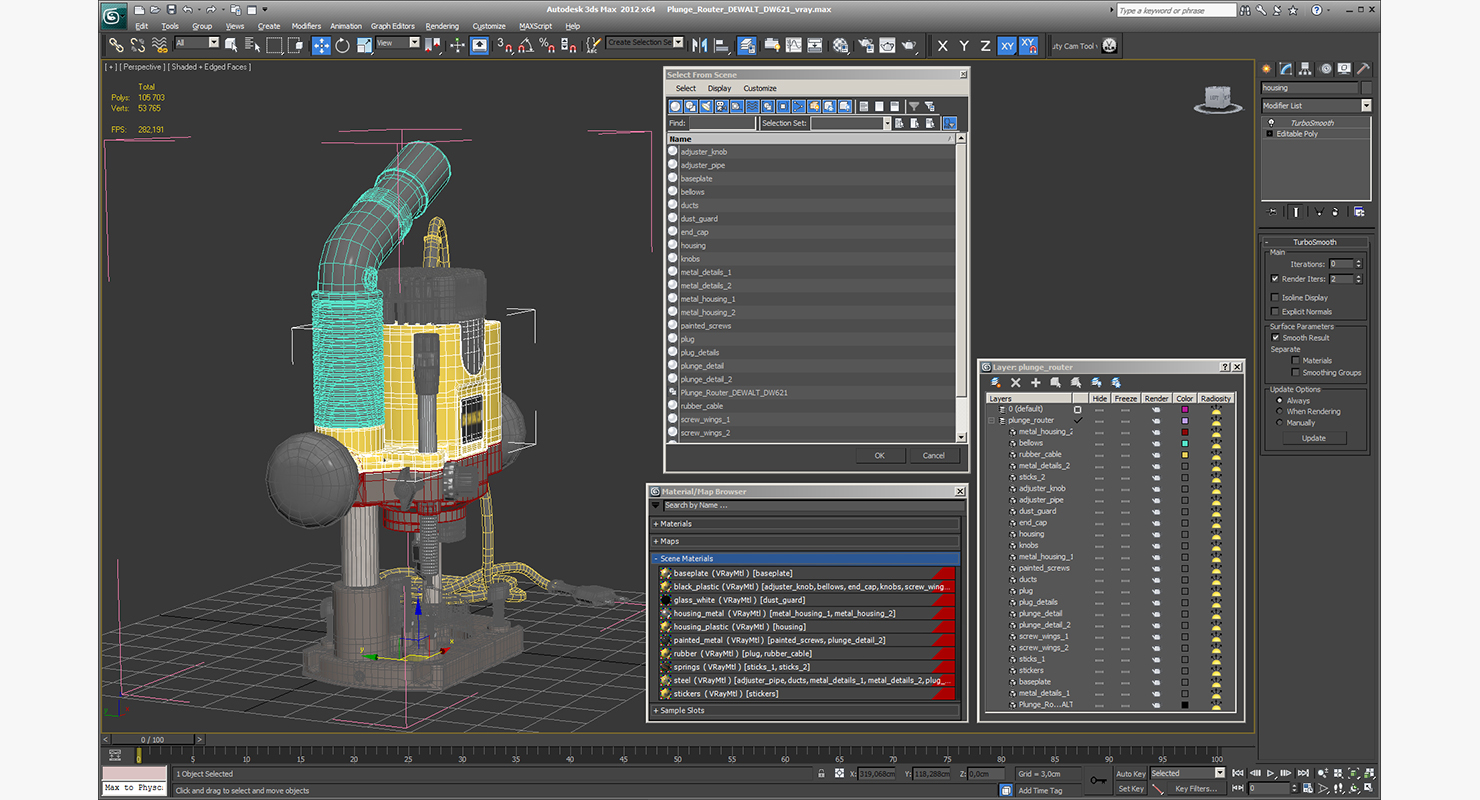Open Customize menu in Select From Scene
The height and width of the screenshot is (800, 1480).
point(760,88)
